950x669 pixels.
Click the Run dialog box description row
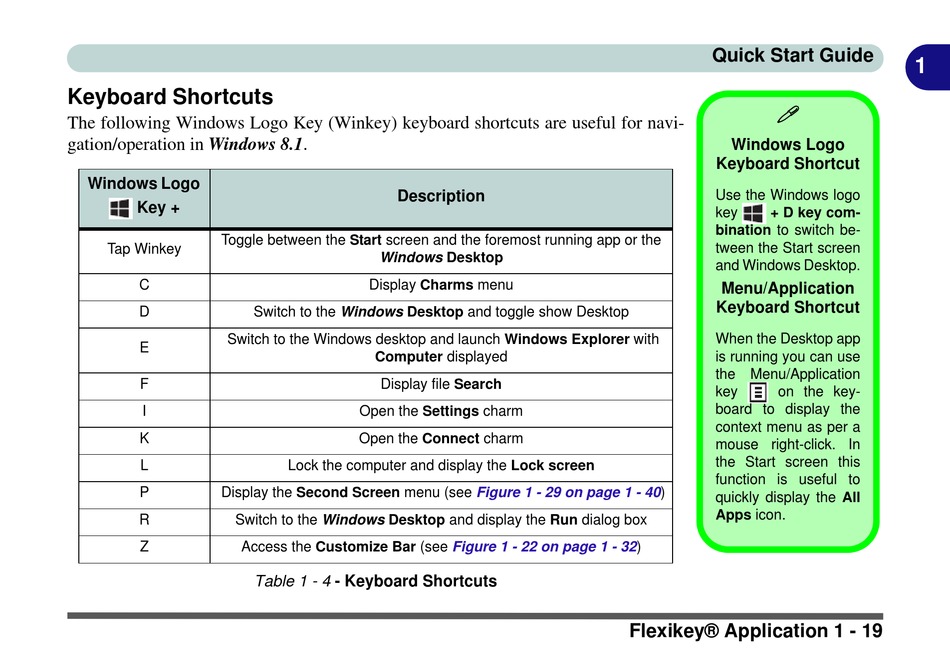[x=441, y=522]
